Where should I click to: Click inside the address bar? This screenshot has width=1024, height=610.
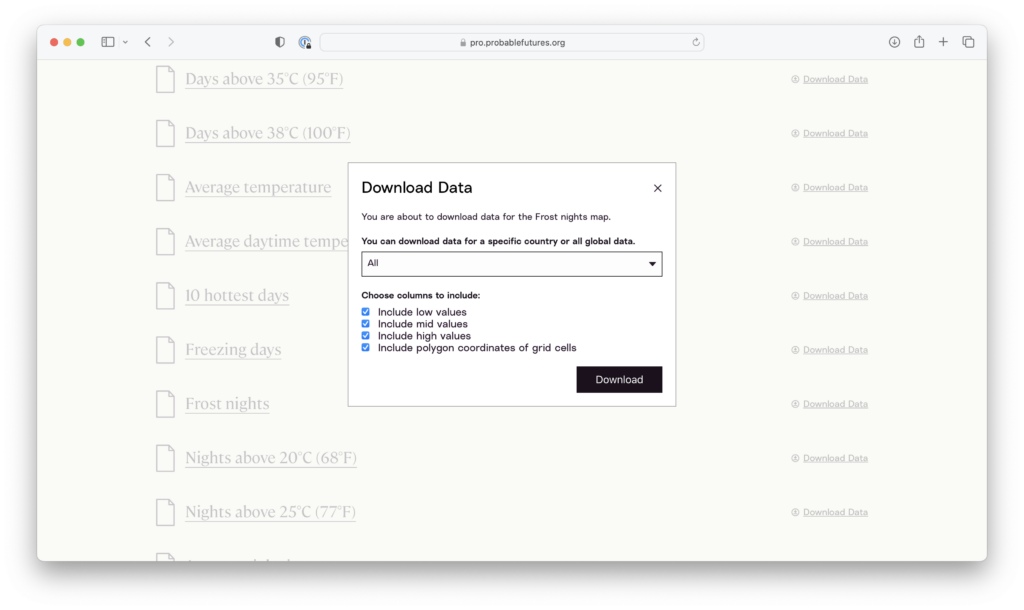click(x=512, y=41)
